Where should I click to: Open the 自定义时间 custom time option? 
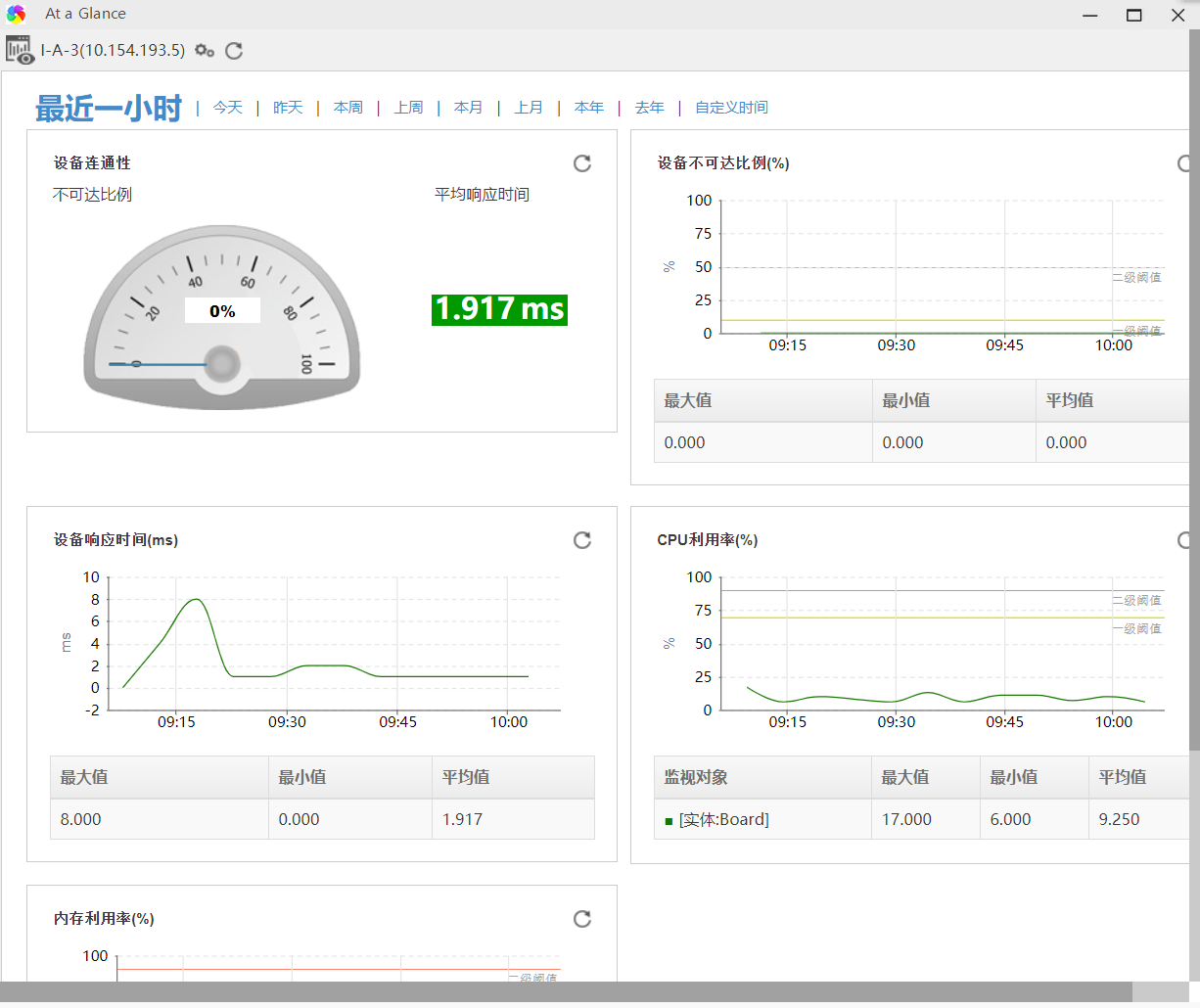731,108
